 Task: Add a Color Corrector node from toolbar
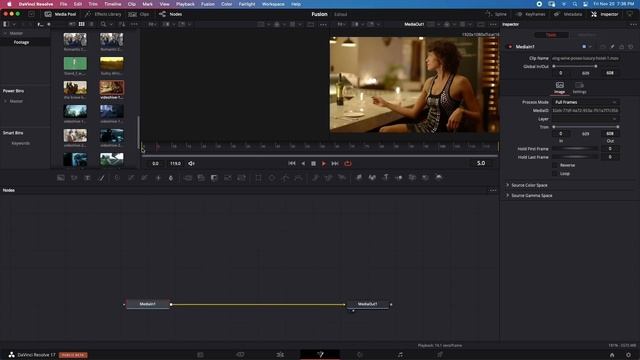(117, 178)
